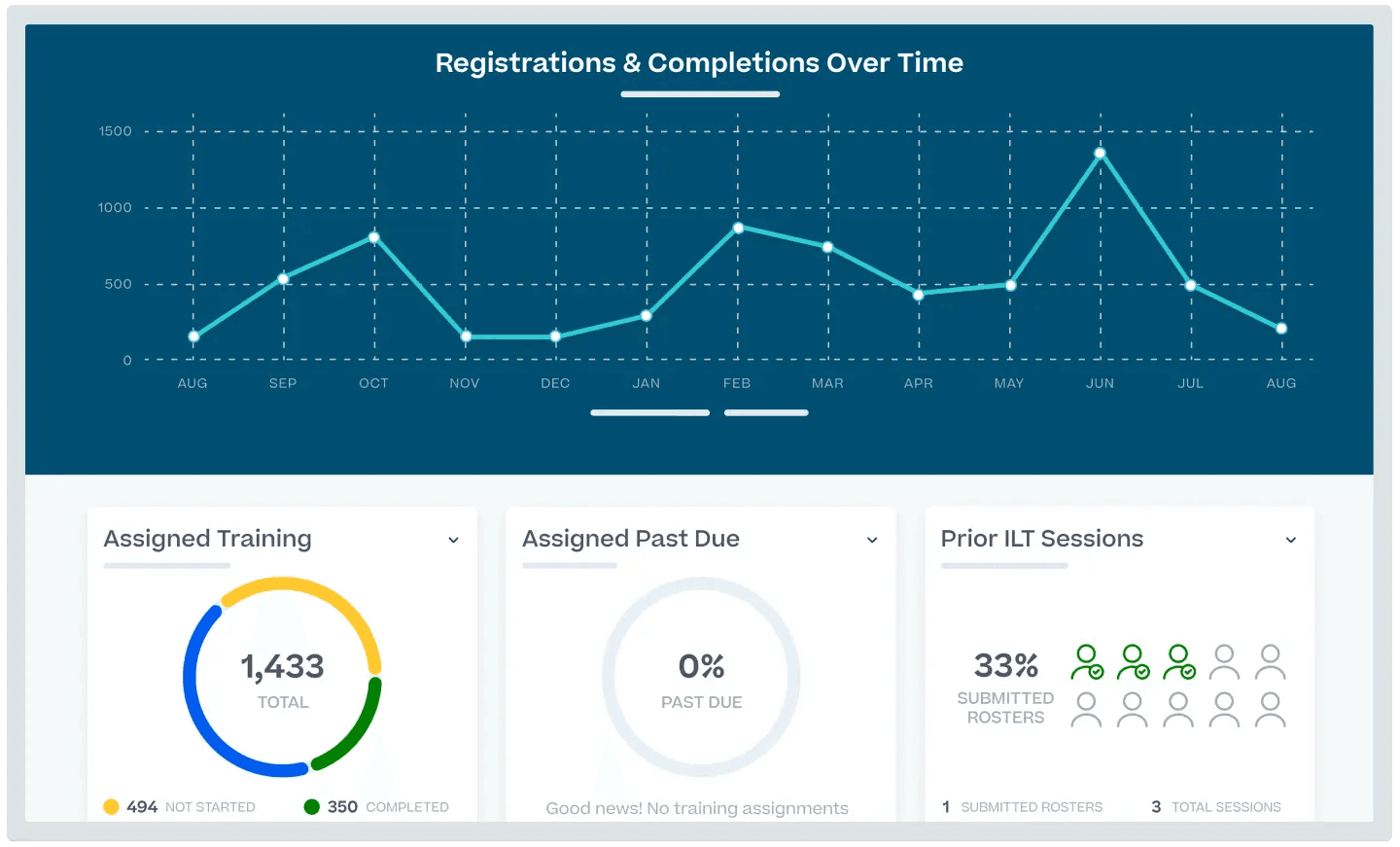Click the APR data point marker
The height and width of the screenshot is (847, 1400).
[x=918, y=292]
